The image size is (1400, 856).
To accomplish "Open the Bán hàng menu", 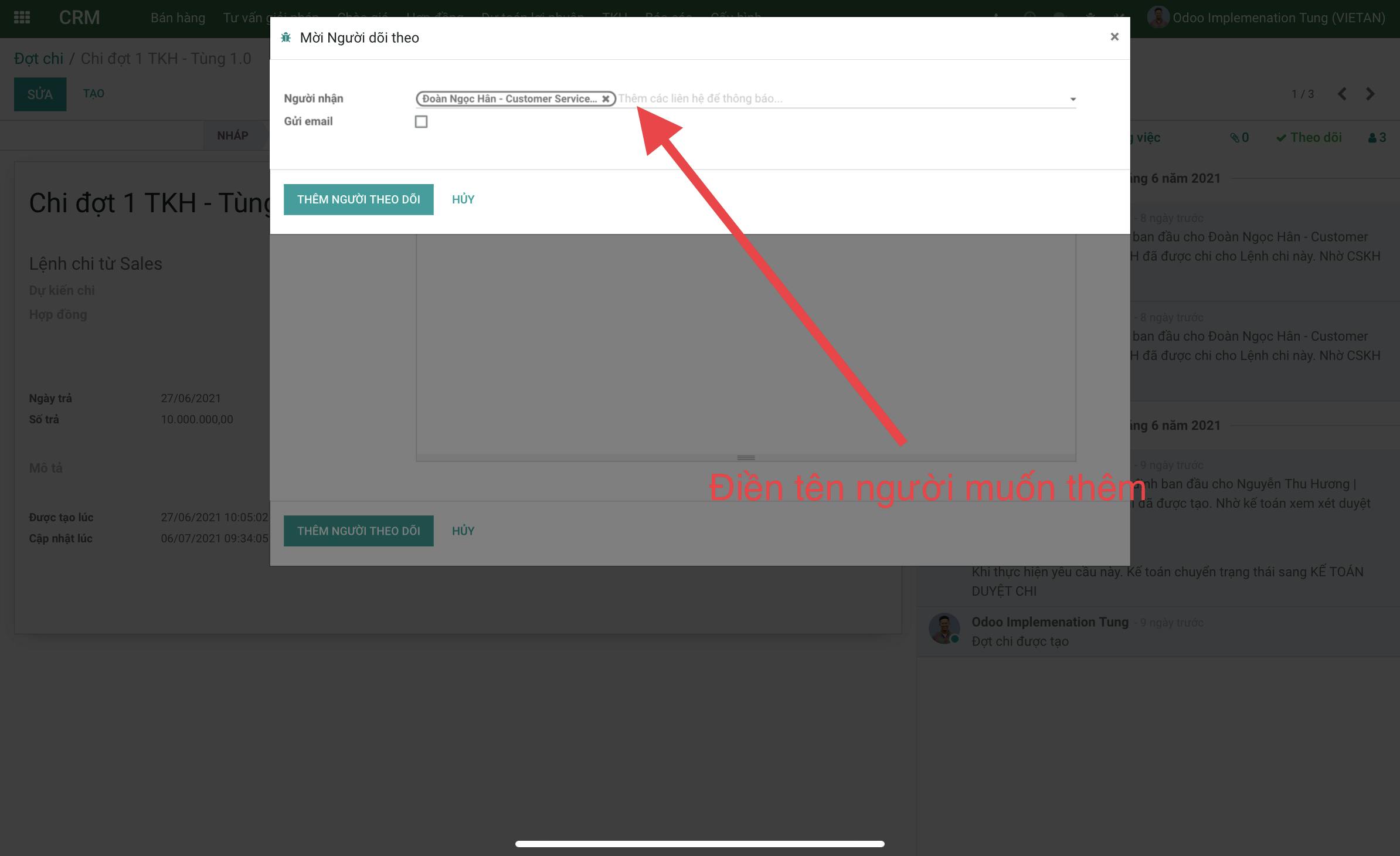I will tap(178, 18).
